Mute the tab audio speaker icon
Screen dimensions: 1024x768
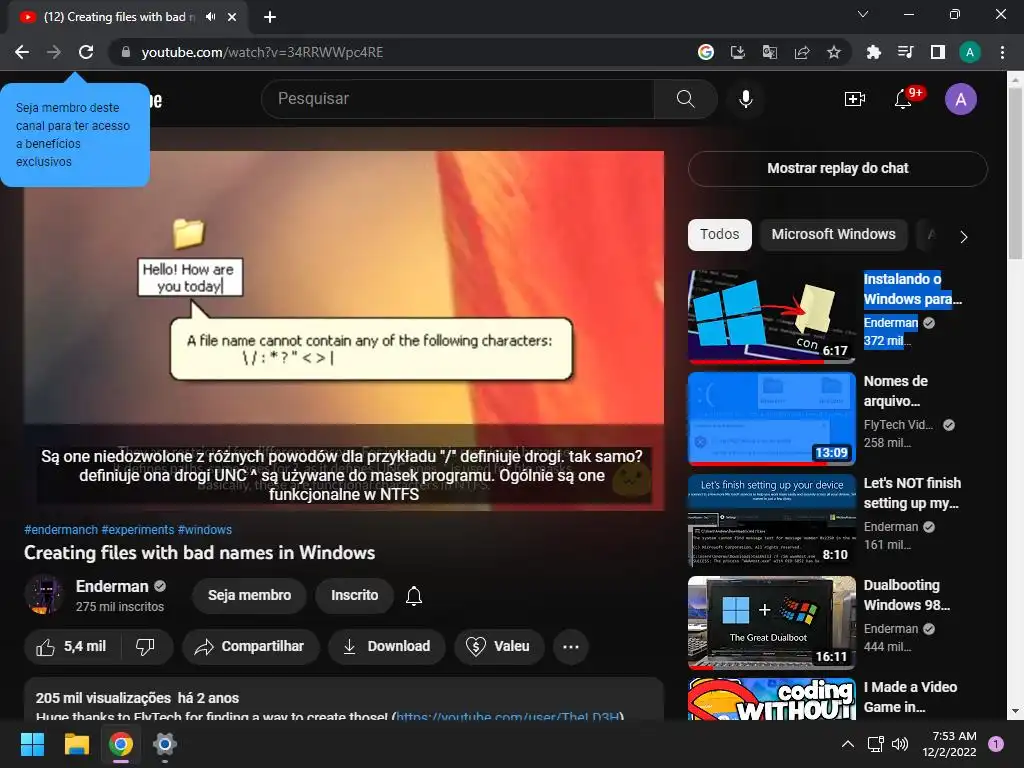[210, 17]
